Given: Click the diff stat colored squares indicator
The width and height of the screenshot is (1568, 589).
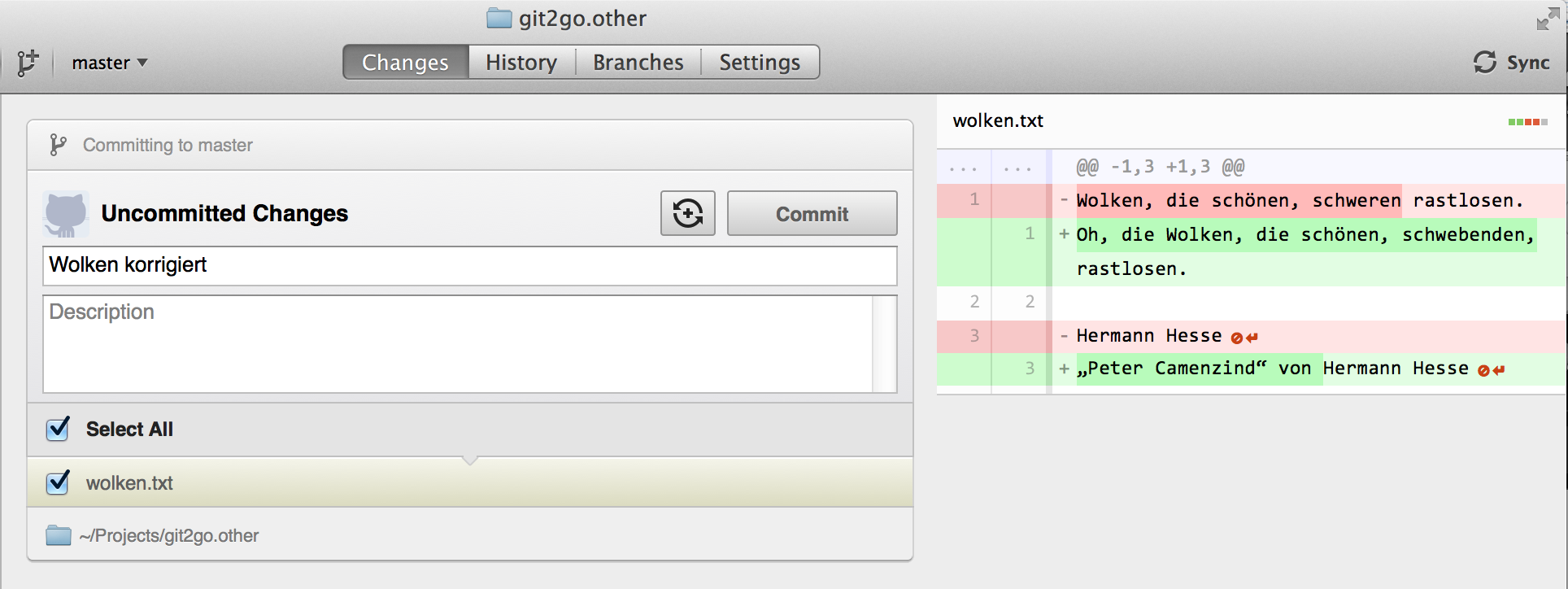Looking at the screenshot, I should 1528,122.
